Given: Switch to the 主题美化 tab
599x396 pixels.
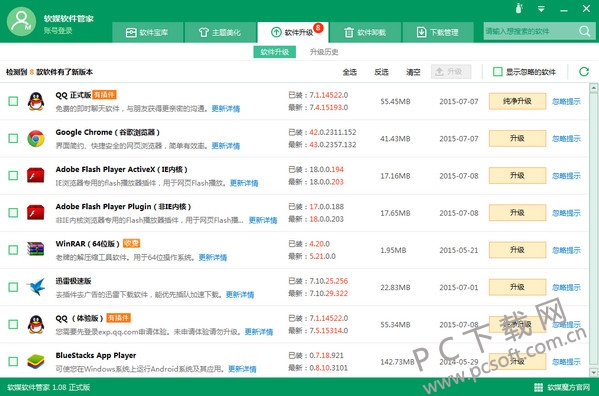Looking at the screenshot, I should [x=220, y=32].
